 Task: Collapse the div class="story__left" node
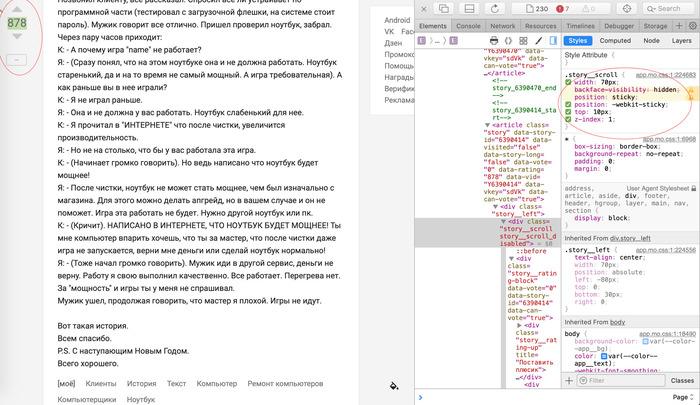495,208
